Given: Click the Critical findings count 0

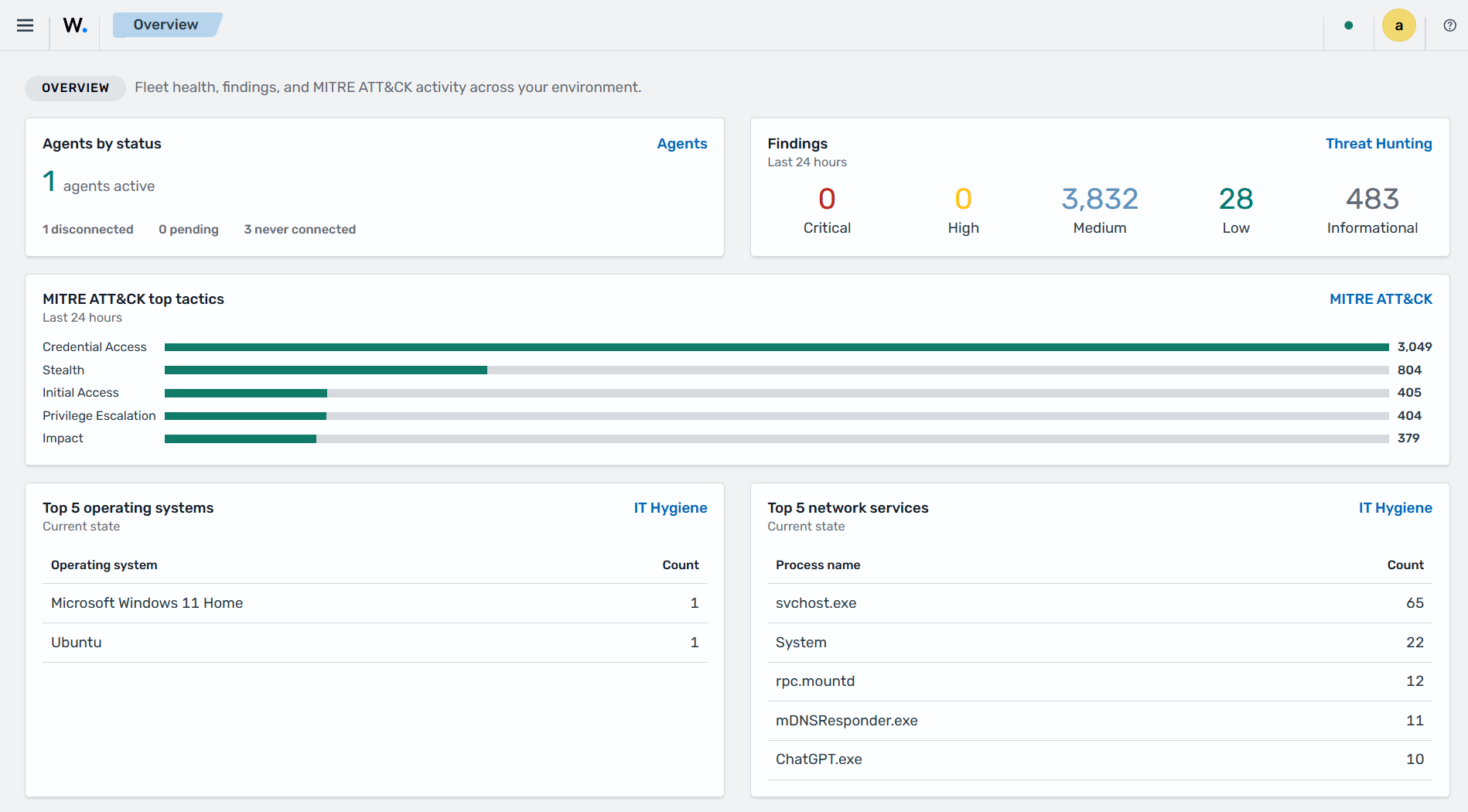Looking at the screenshot, I should point(827,200).
